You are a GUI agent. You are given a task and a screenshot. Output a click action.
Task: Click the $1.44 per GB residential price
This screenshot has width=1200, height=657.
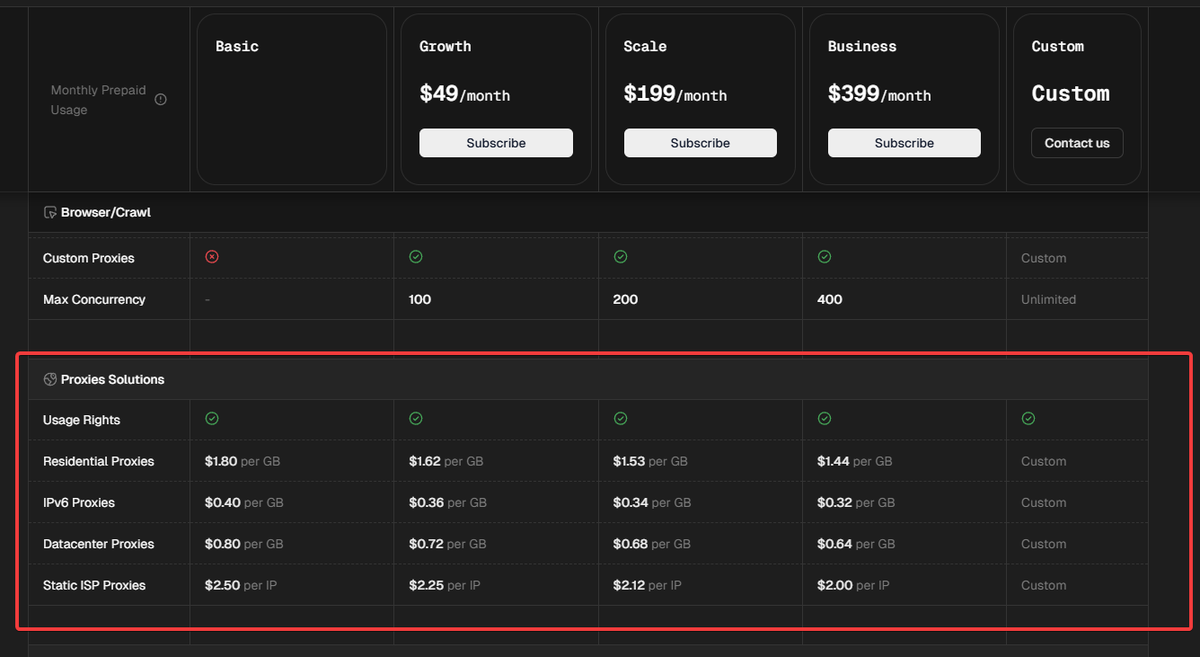[855, 461]
